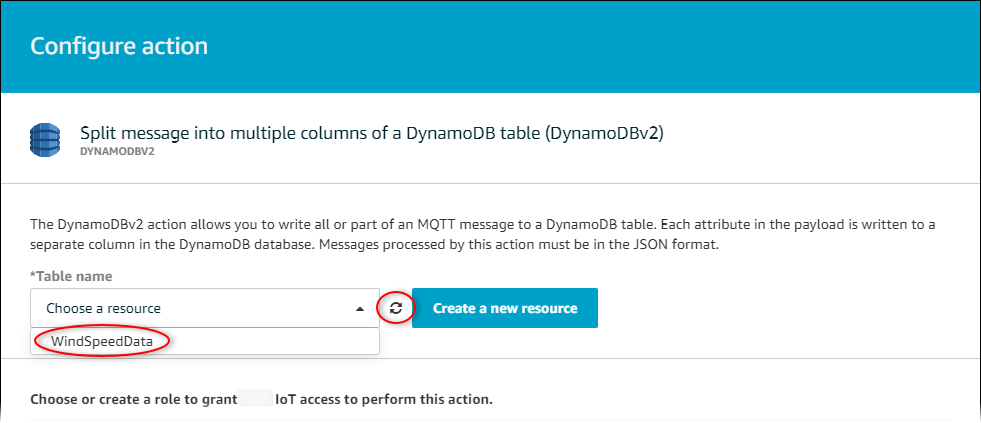Click the "*Table name" field label
The image size is (981, 423).
(71, 276)
